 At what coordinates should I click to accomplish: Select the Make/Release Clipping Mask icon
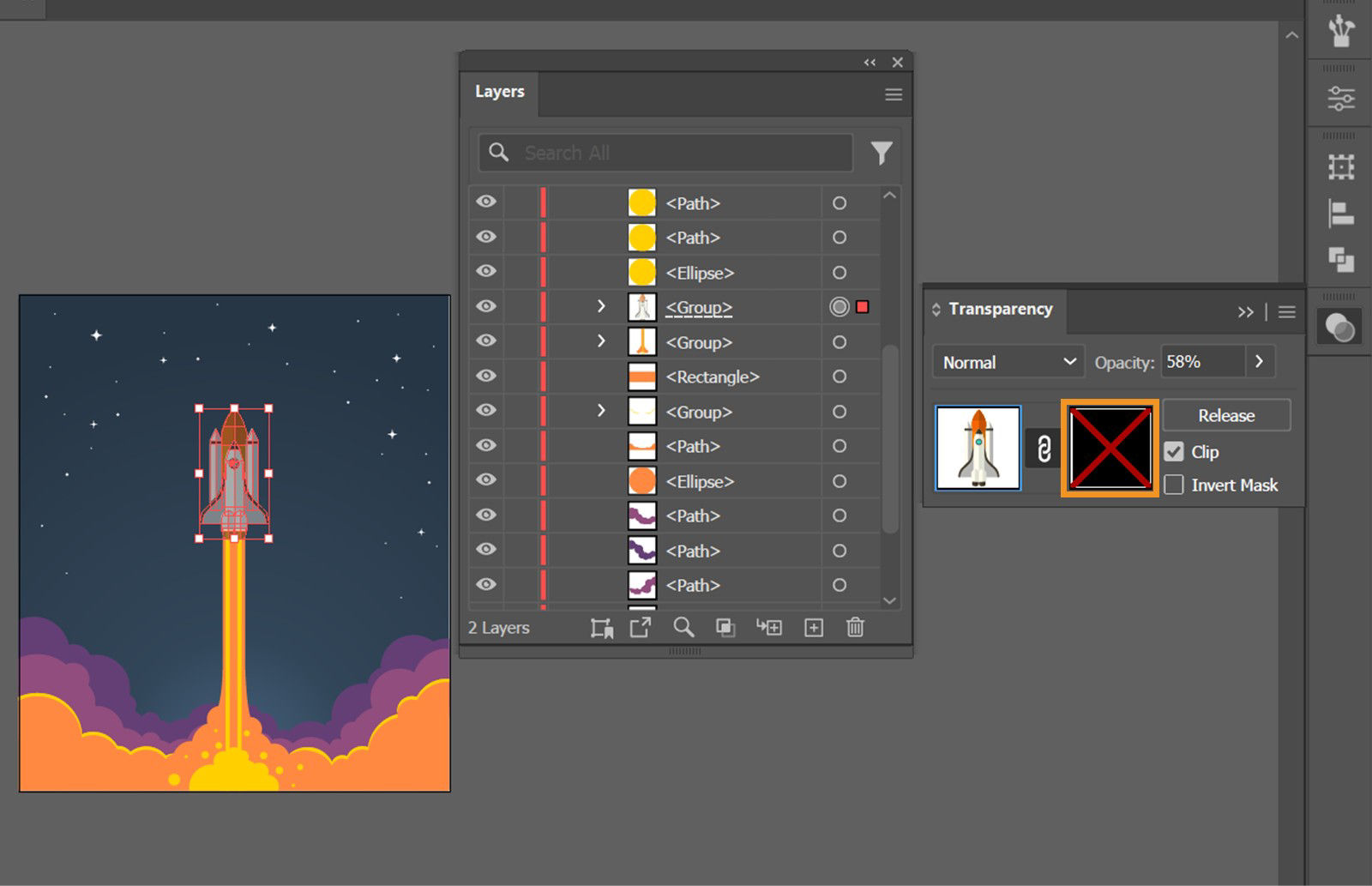(603, 627)
